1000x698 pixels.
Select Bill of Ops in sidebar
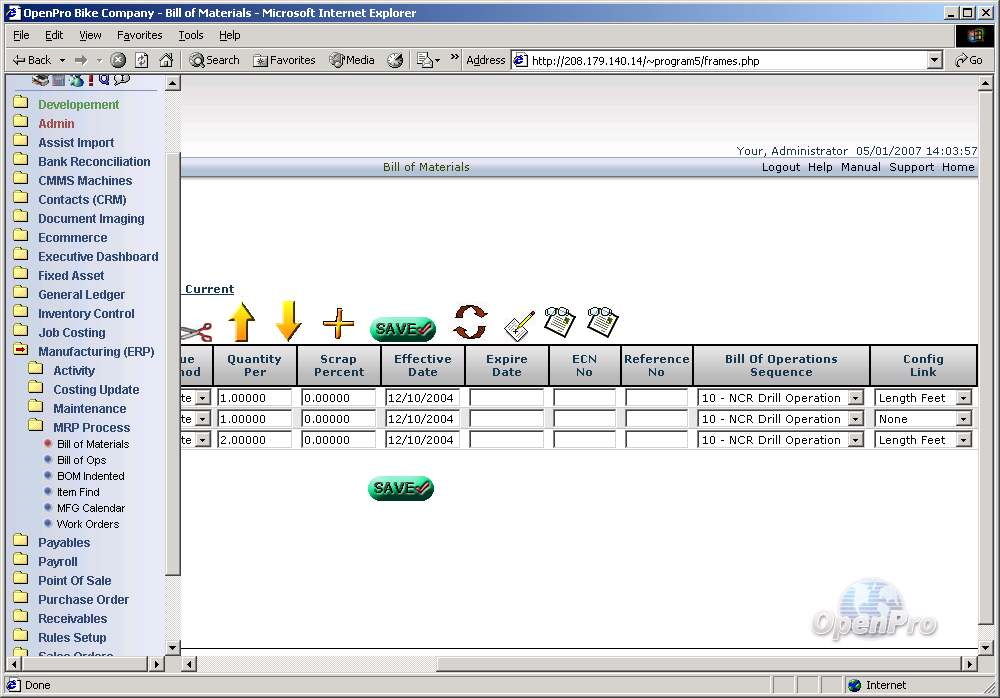[81, 460]
